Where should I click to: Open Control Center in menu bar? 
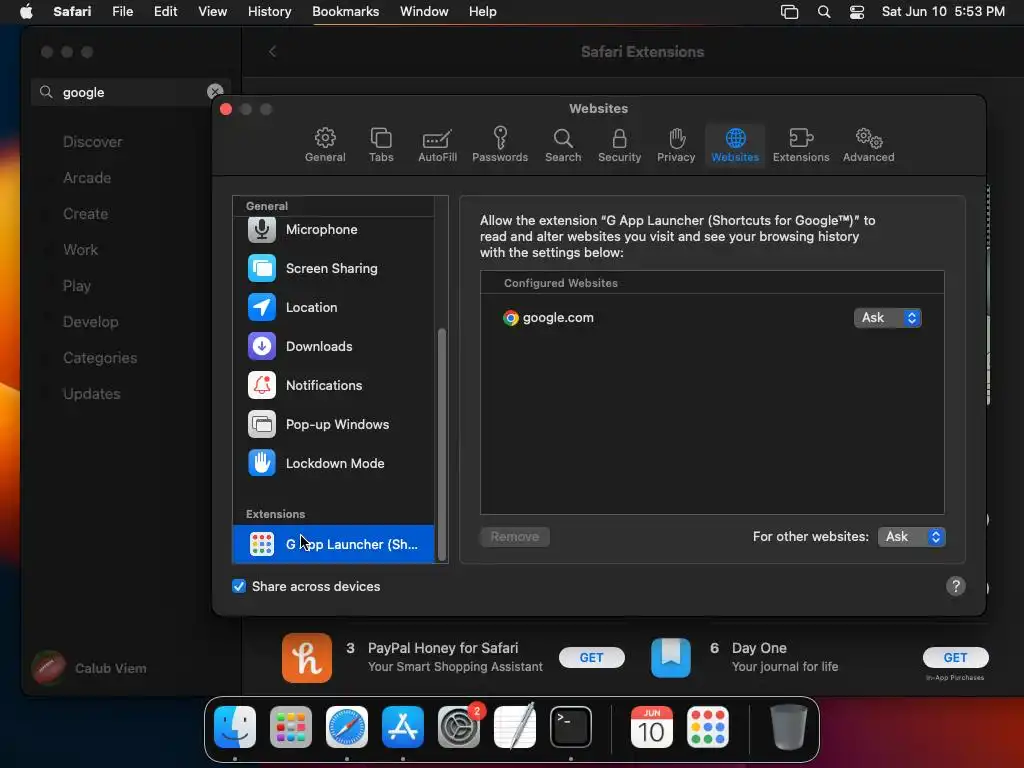point(857,12)
